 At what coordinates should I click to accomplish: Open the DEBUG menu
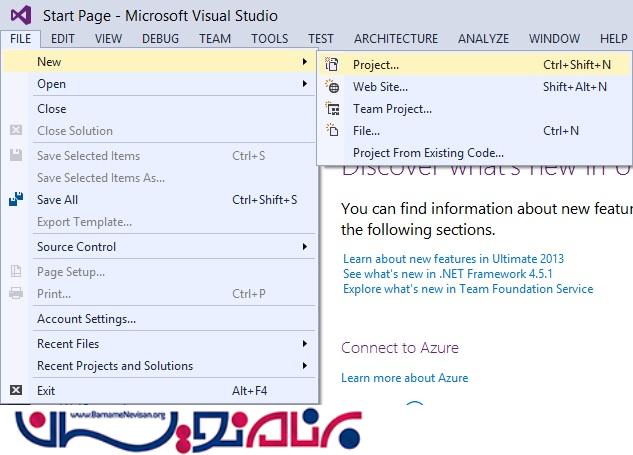tap(160, 39)
